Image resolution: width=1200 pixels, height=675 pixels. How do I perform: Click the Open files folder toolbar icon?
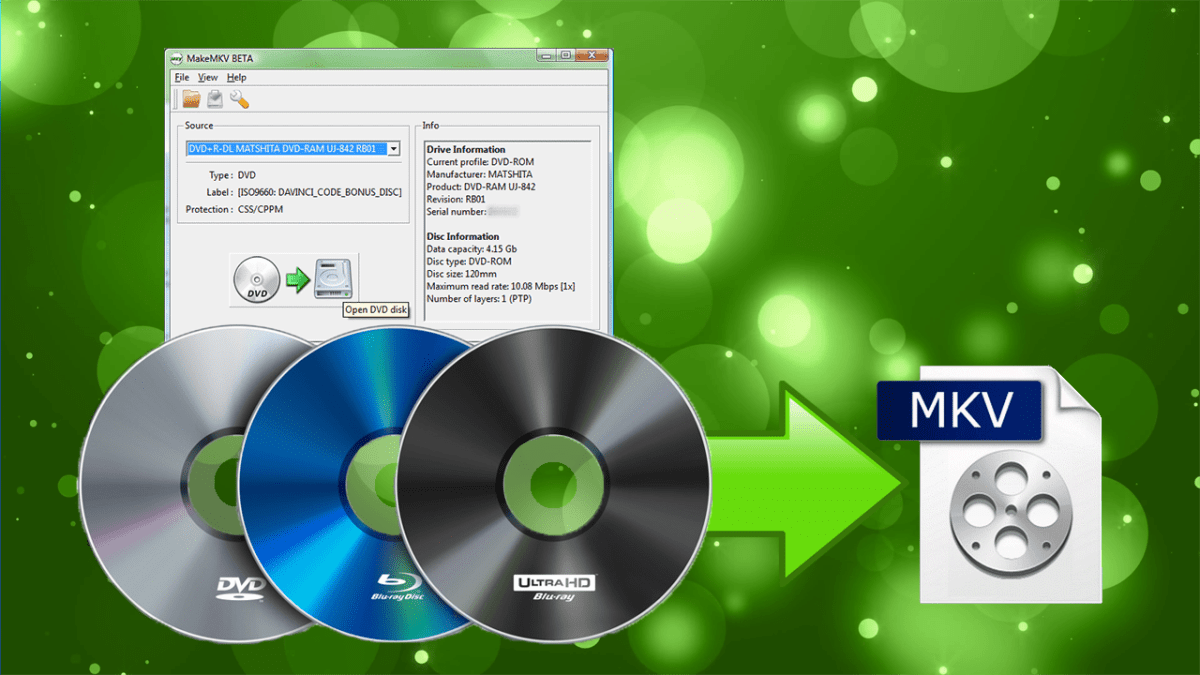pos(191,99)
